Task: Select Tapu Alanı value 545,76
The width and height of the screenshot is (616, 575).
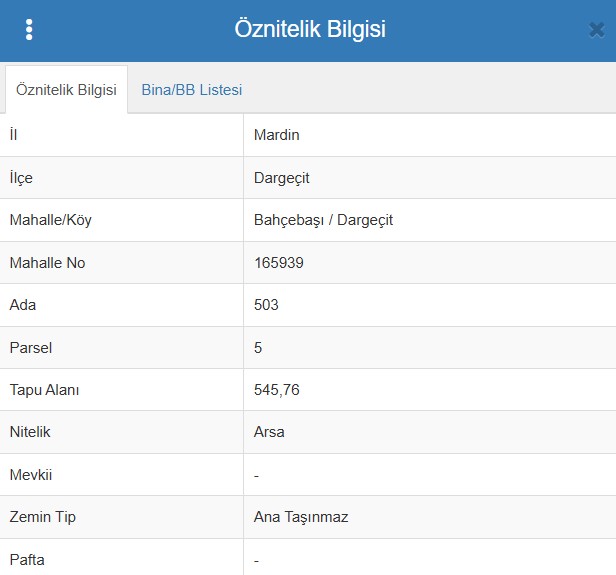Action: 277,390
